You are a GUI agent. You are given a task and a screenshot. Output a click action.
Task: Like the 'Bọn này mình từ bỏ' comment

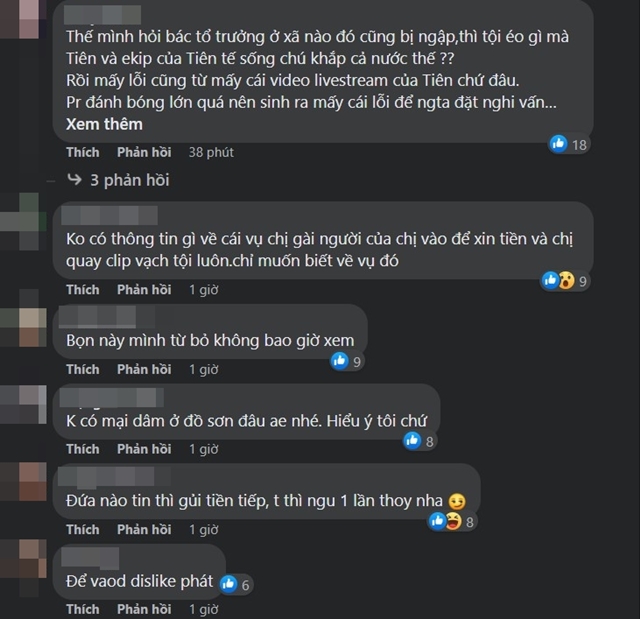[x=82, y=369]
